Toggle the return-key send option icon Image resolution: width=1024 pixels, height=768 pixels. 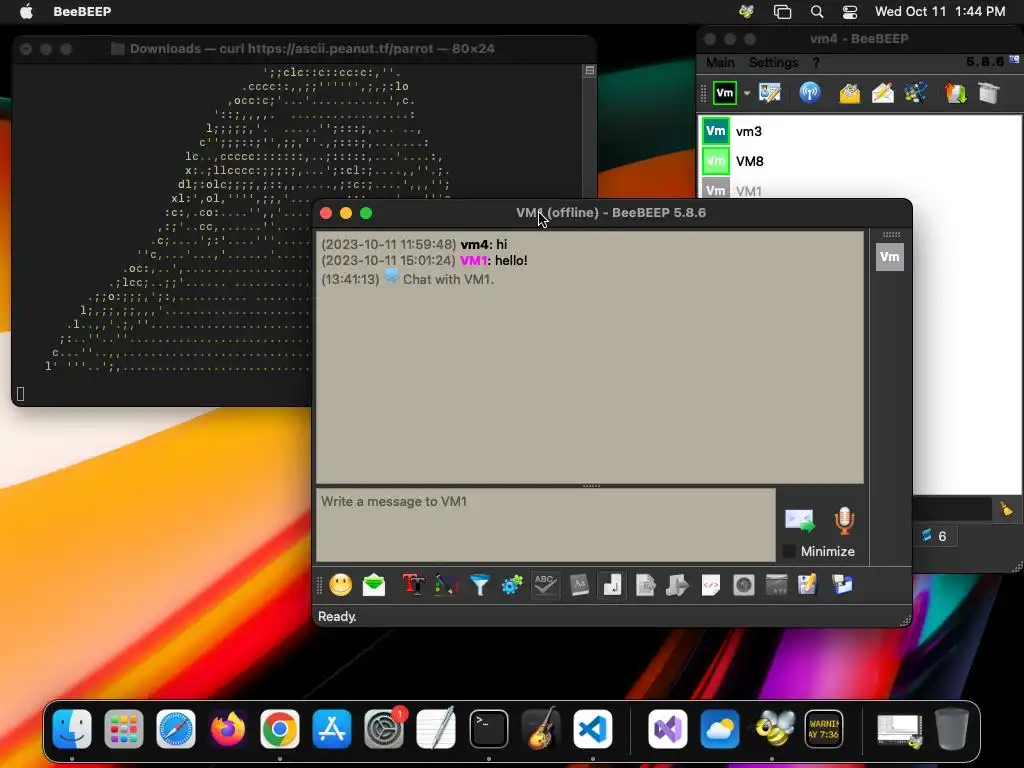coord(612,585)
